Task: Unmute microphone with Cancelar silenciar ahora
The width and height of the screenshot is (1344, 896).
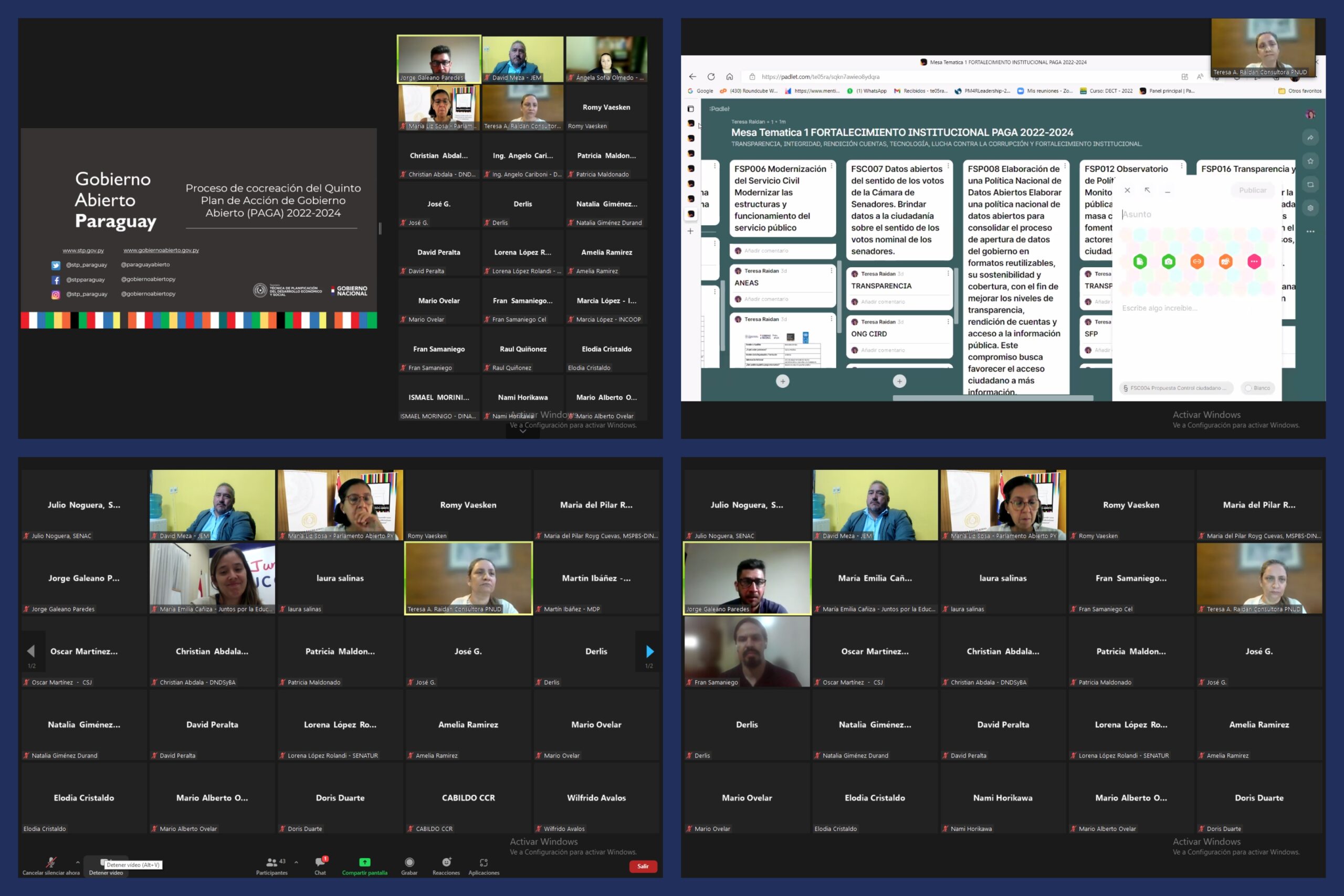Action: [51, 862]
